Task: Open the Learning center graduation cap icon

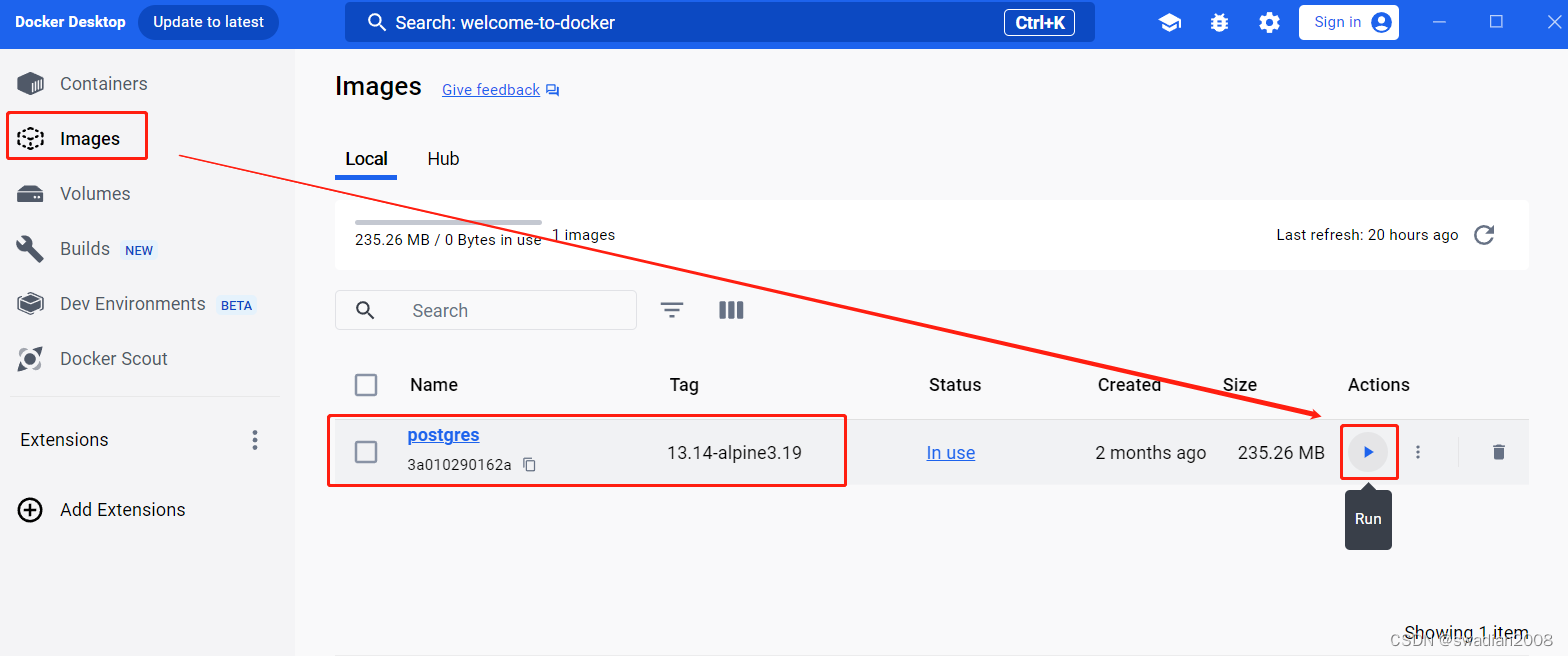Action: [1169, 22]
